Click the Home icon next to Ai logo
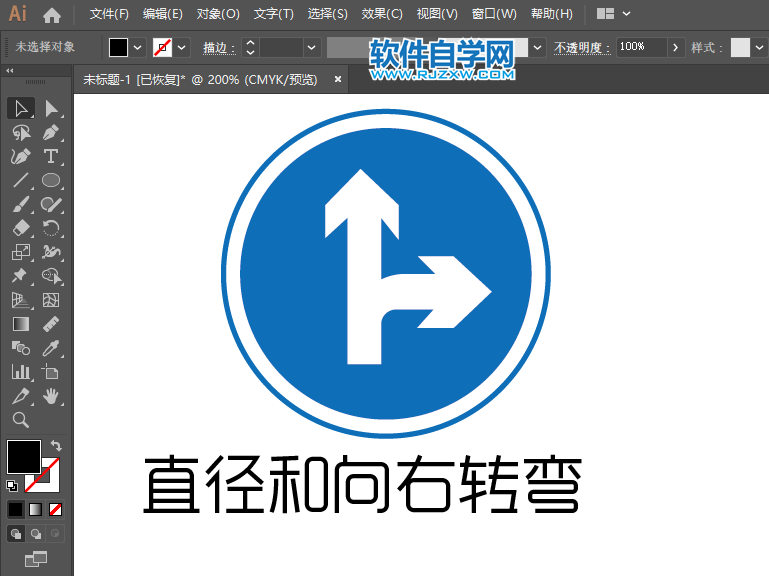Screen dimensions: 769x576 (x=51, y=15)
